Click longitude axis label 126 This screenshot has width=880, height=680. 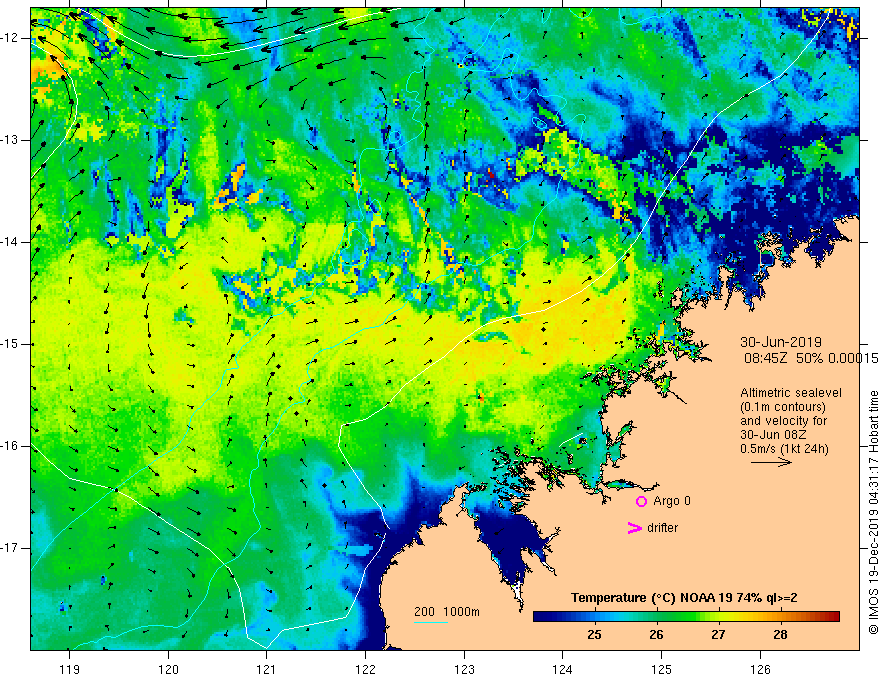click(x=760, y=669)
